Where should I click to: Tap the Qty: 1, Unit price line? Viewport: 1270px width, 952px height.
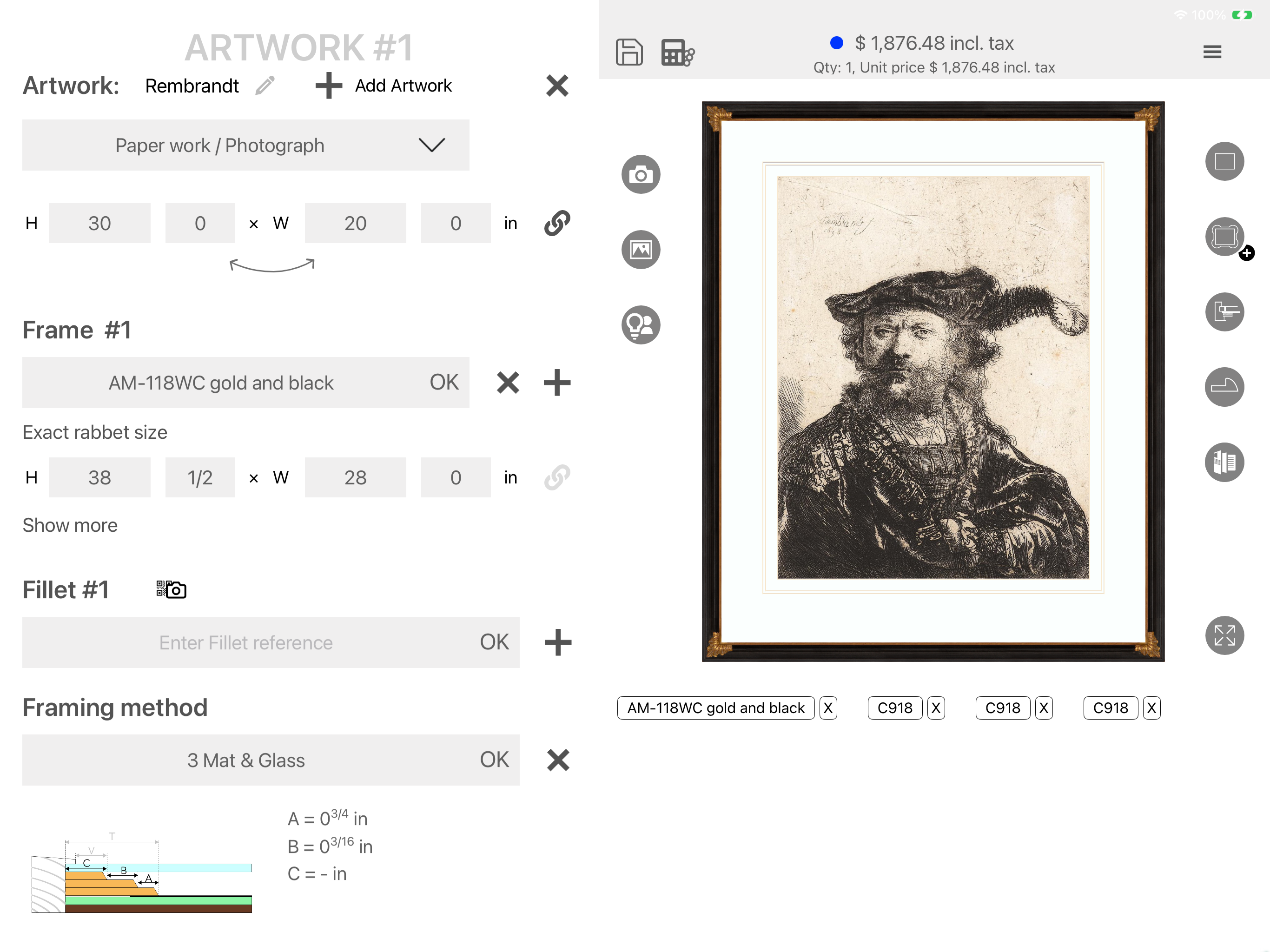(x=933, y=68)
